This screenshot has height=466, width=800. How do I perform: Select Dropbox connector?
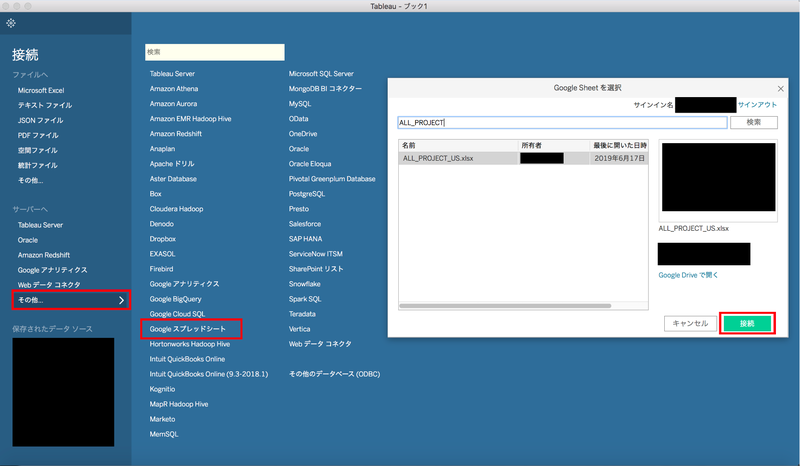[163, 239]
